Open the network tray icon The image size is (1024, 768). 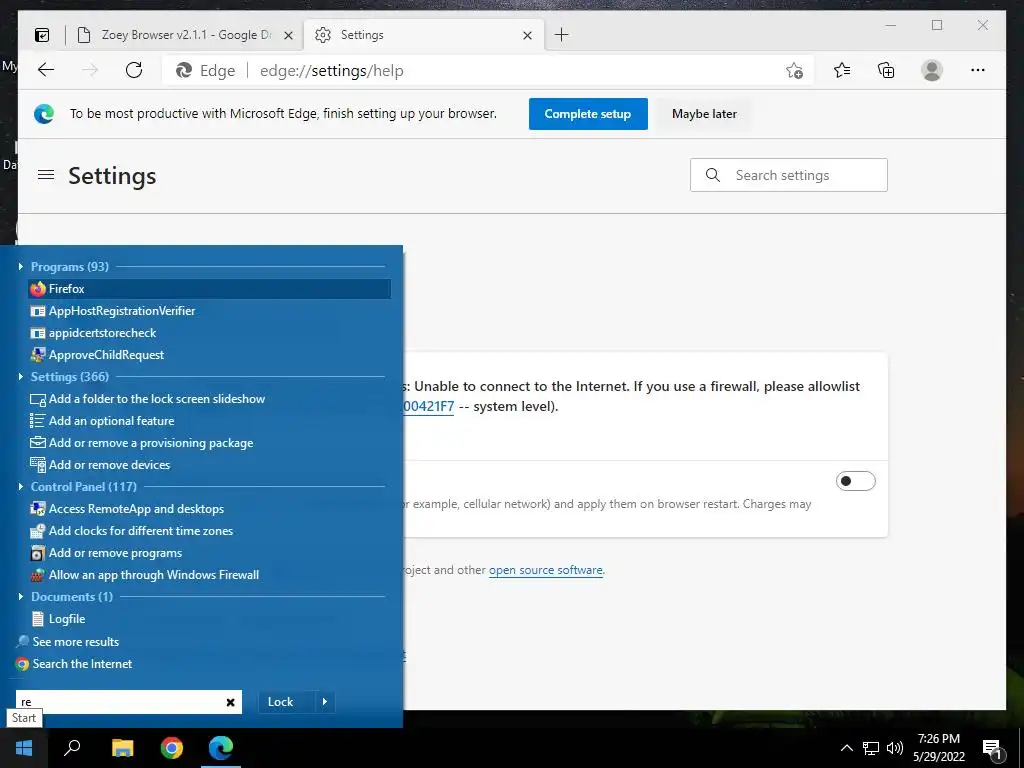click(x=871, y=748)
